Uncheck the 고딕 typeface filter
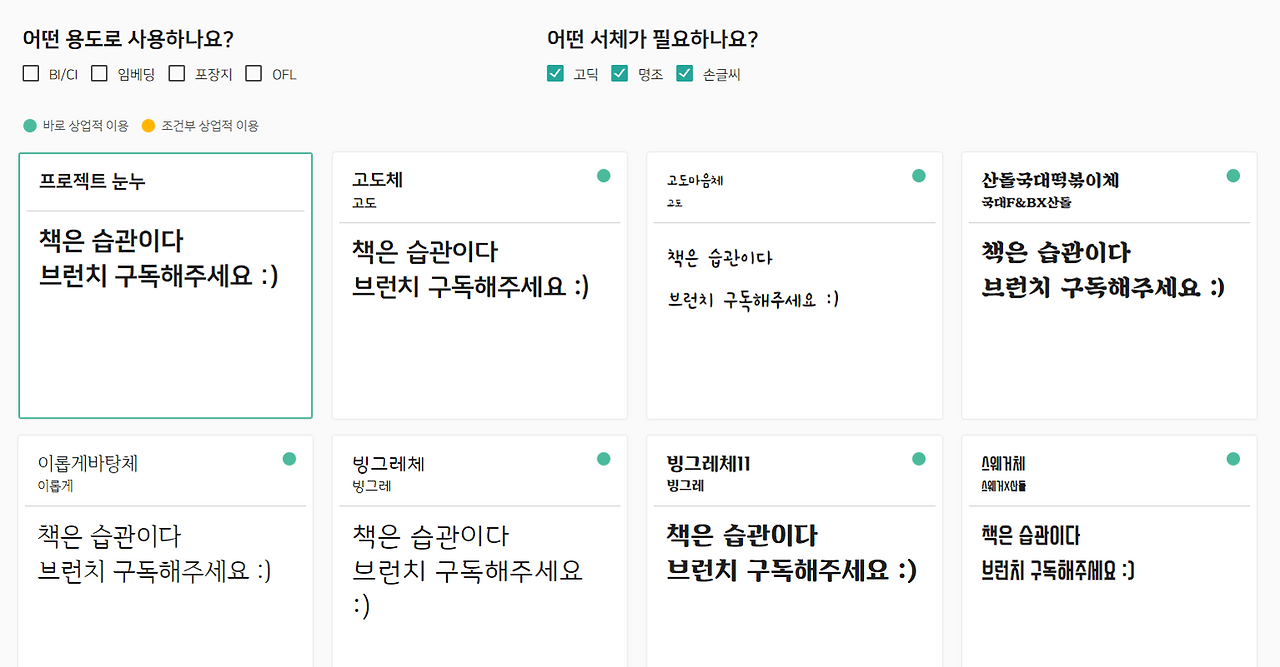This screenshot has height=667, width=1280. 556,73
